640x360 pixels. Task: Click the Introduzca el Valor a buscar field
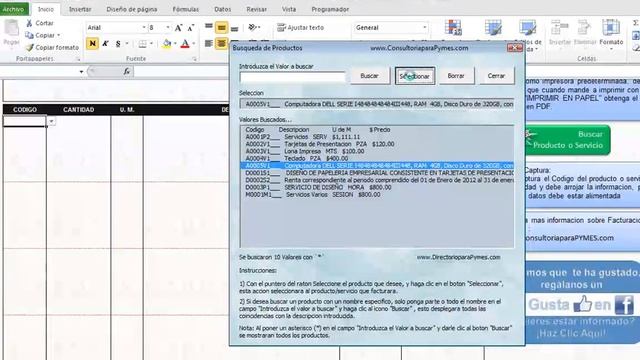(x=293, y=77)
